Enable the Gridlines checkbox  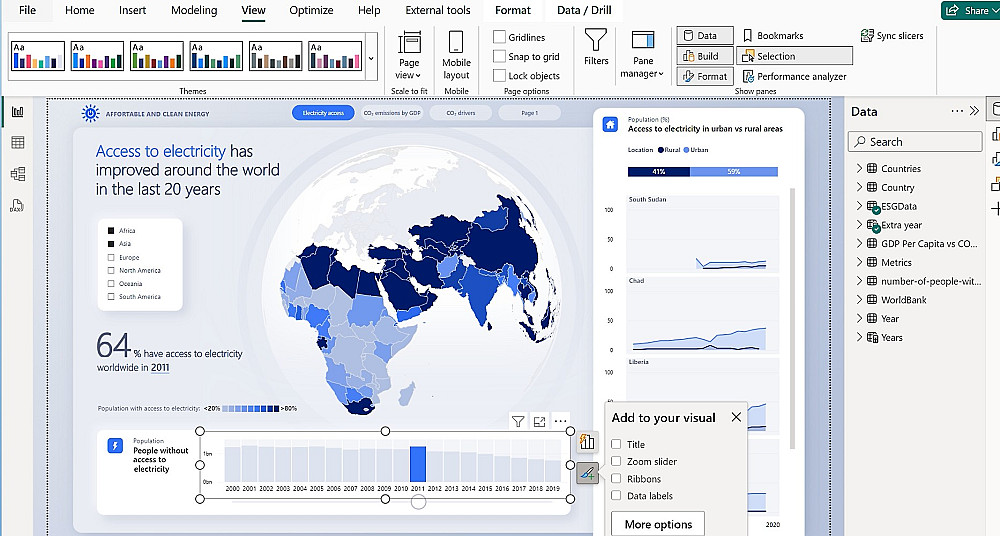point(499,37)
